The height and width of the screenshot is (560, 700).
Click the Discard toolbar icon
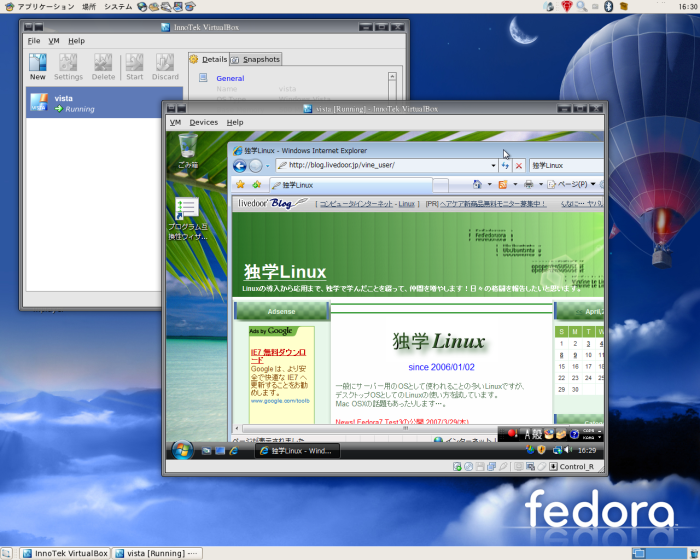tap(165, 67)
